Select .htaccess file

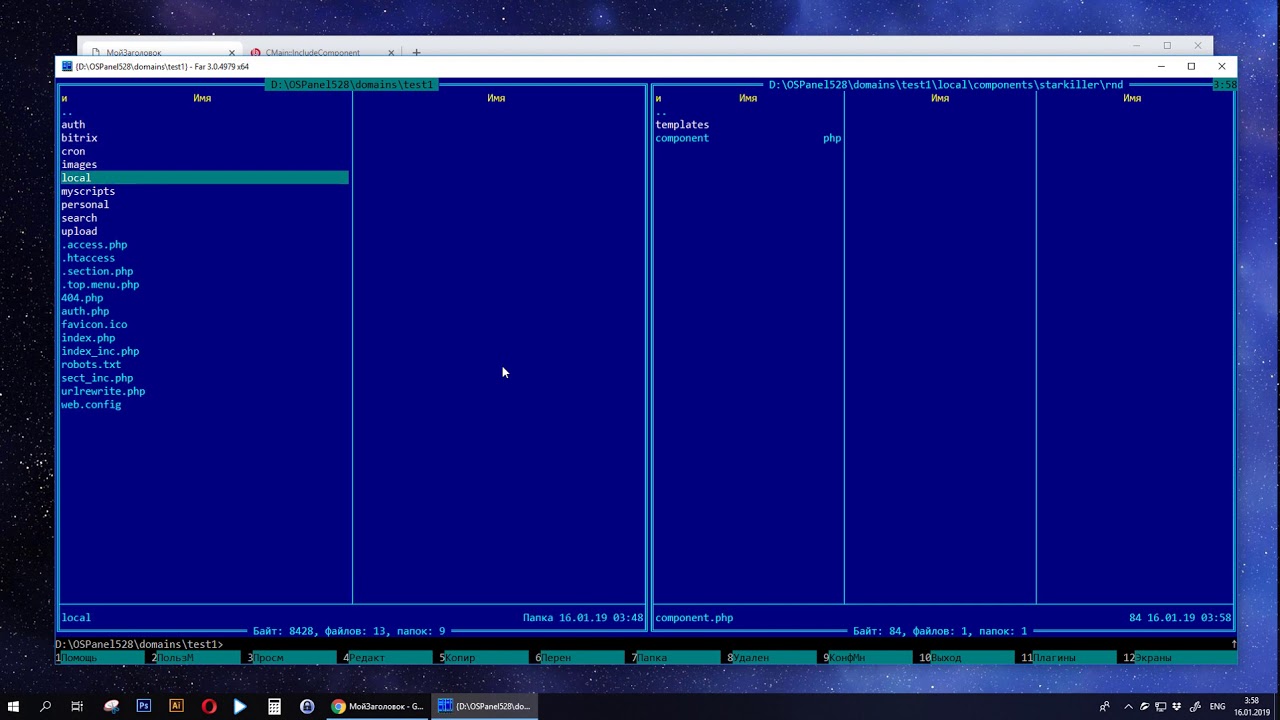pos(88,258)
